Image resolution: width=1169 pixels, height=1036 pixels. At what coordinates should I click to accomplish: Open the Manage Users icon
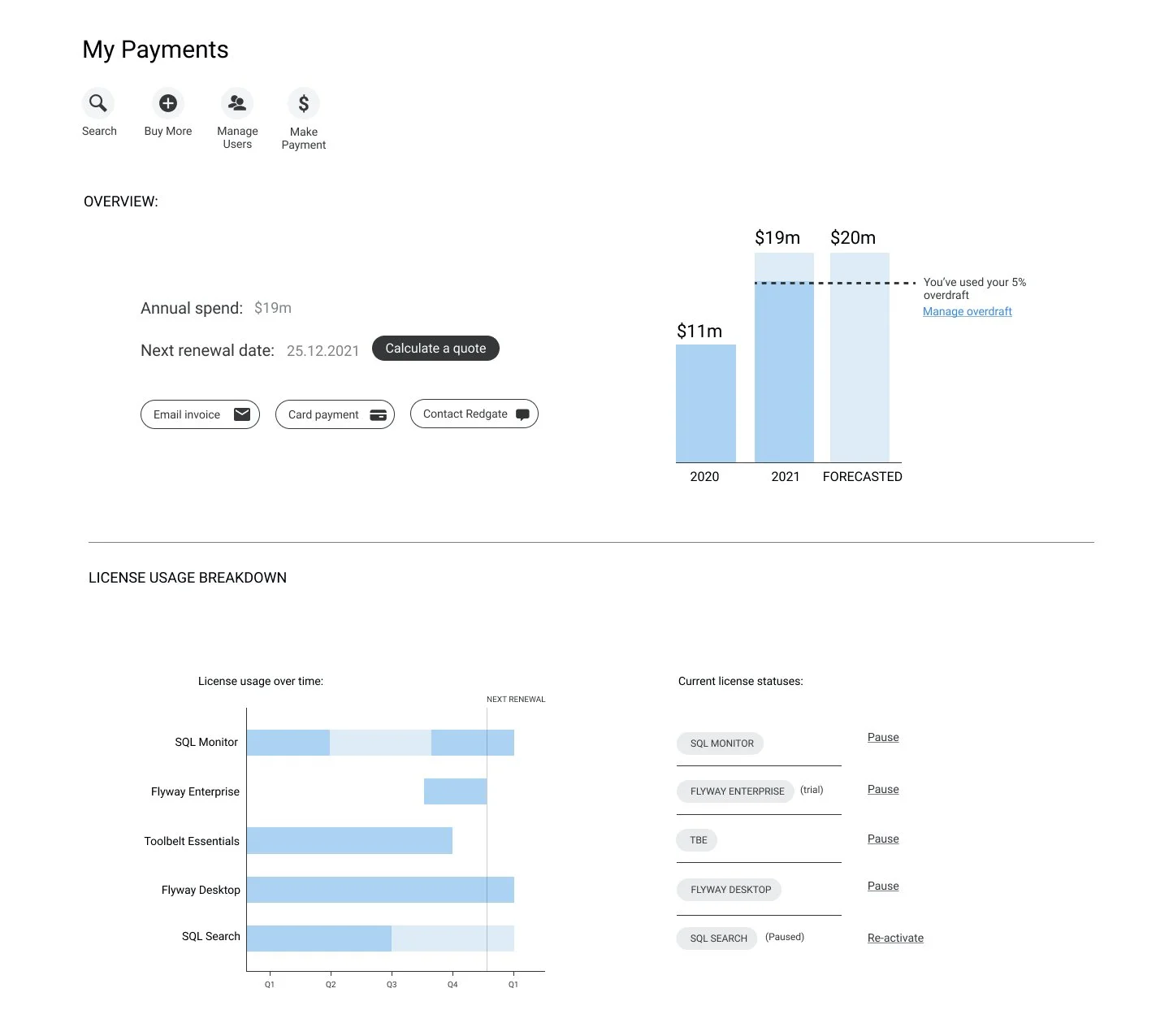point(237,103)
